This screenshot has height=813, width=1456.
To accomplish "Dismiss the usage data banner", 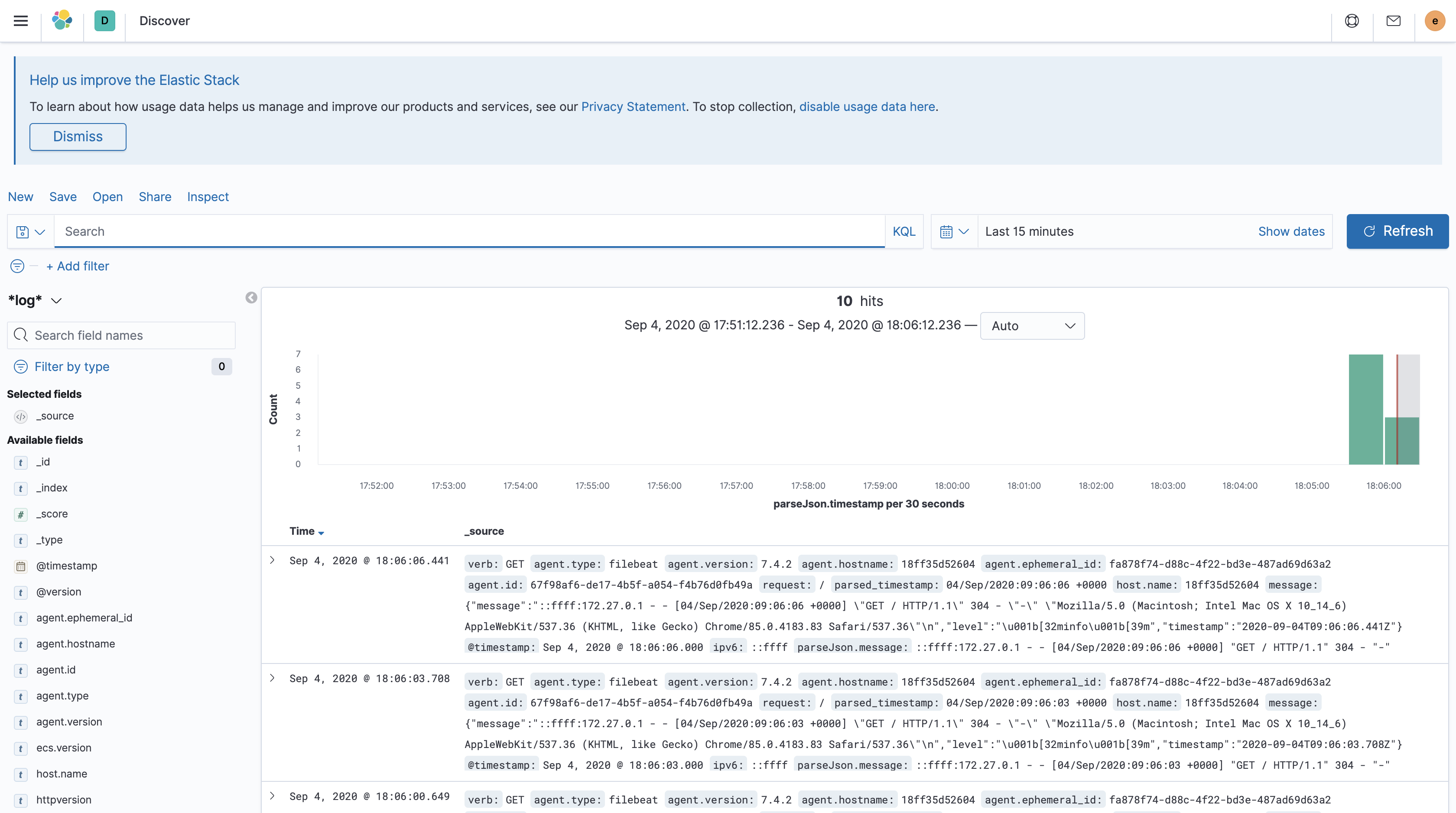I will (x=78, y=137).
